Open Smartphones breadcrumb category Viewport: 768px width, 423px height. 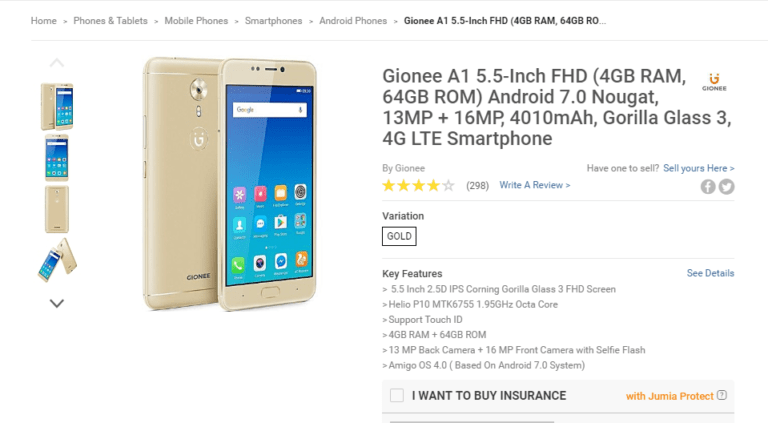(273, 21)
